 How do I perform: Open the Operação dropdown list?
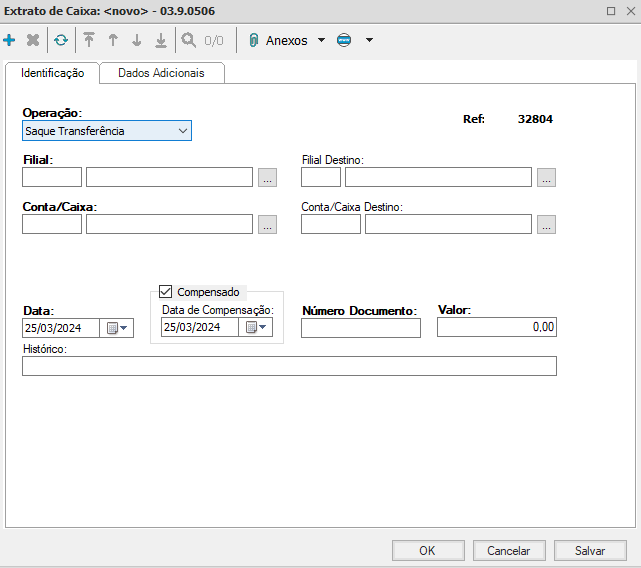coord(182,131)
